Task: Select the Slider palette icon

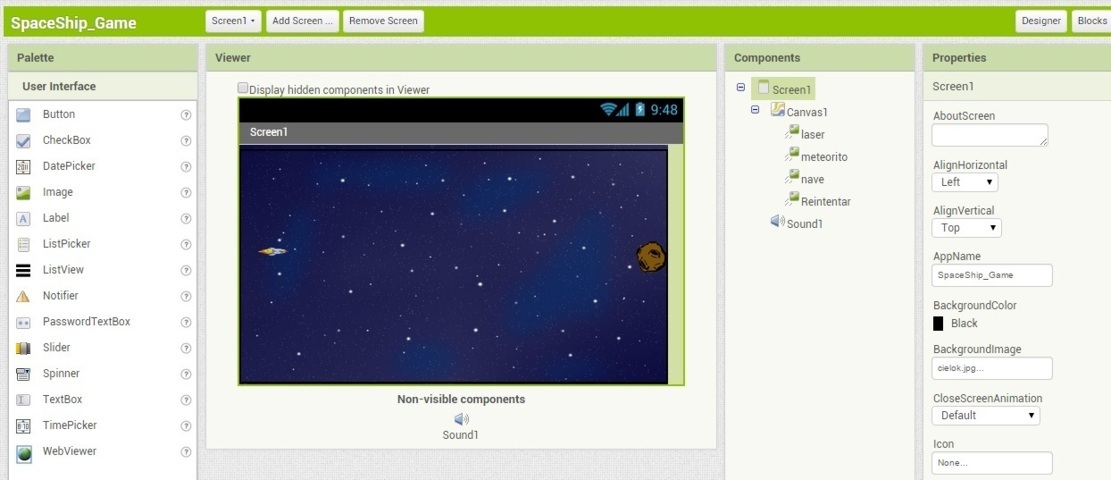Action: (23, 348)
